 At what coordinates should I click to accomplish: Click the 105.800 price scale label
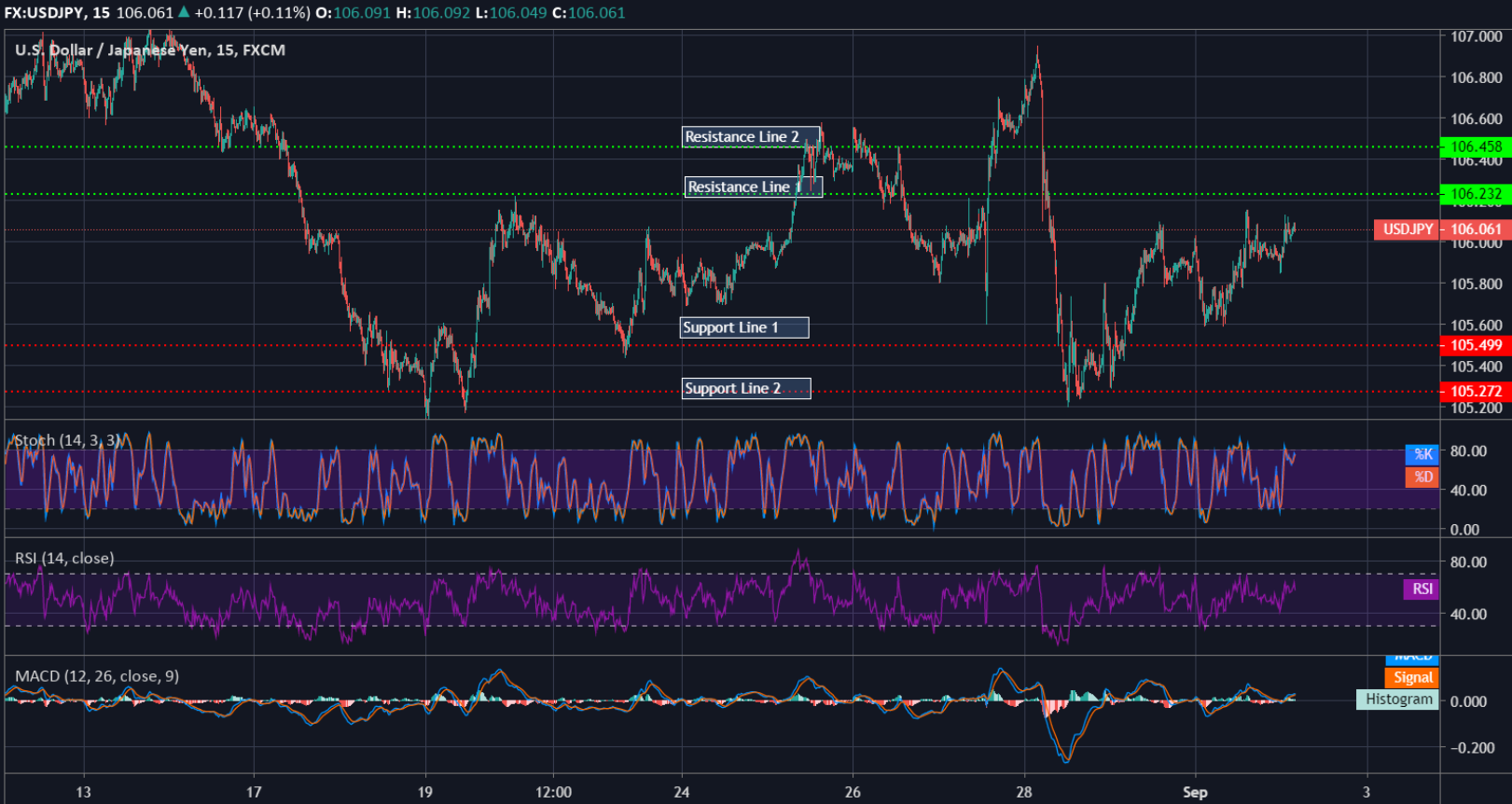(1476, 284)
